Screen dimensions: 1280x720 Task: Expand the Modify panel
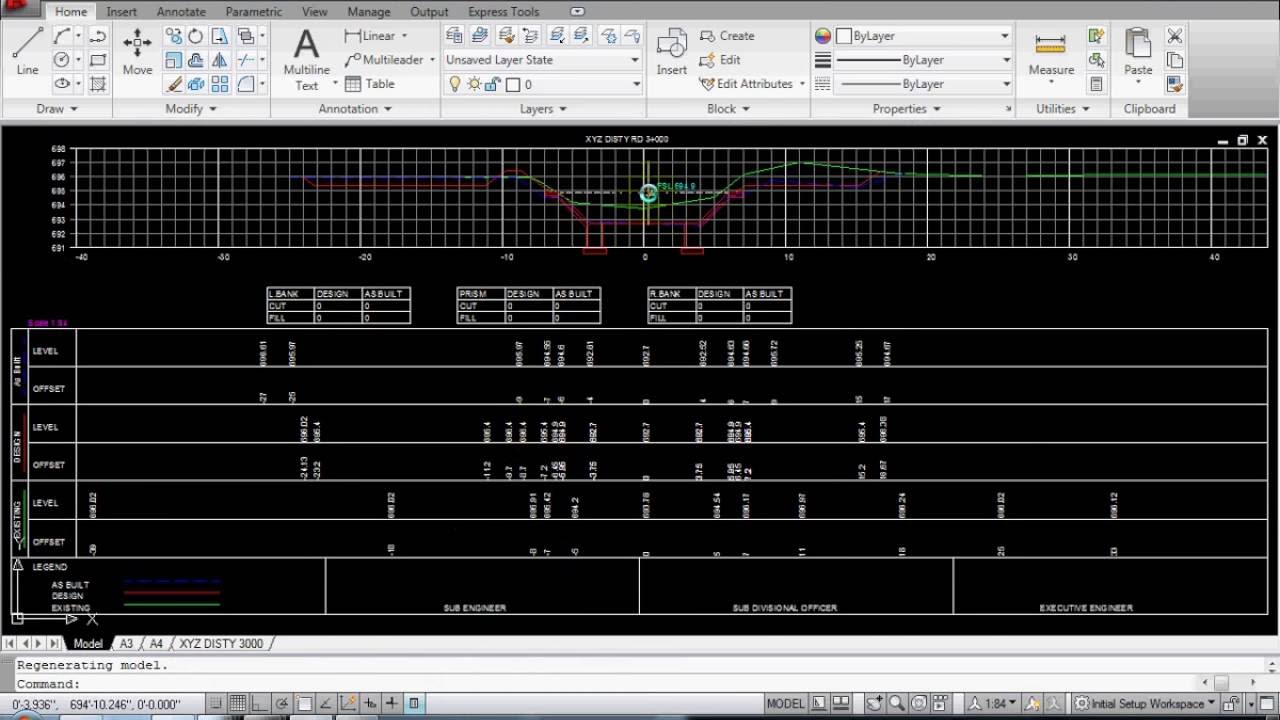coord(191,109)
